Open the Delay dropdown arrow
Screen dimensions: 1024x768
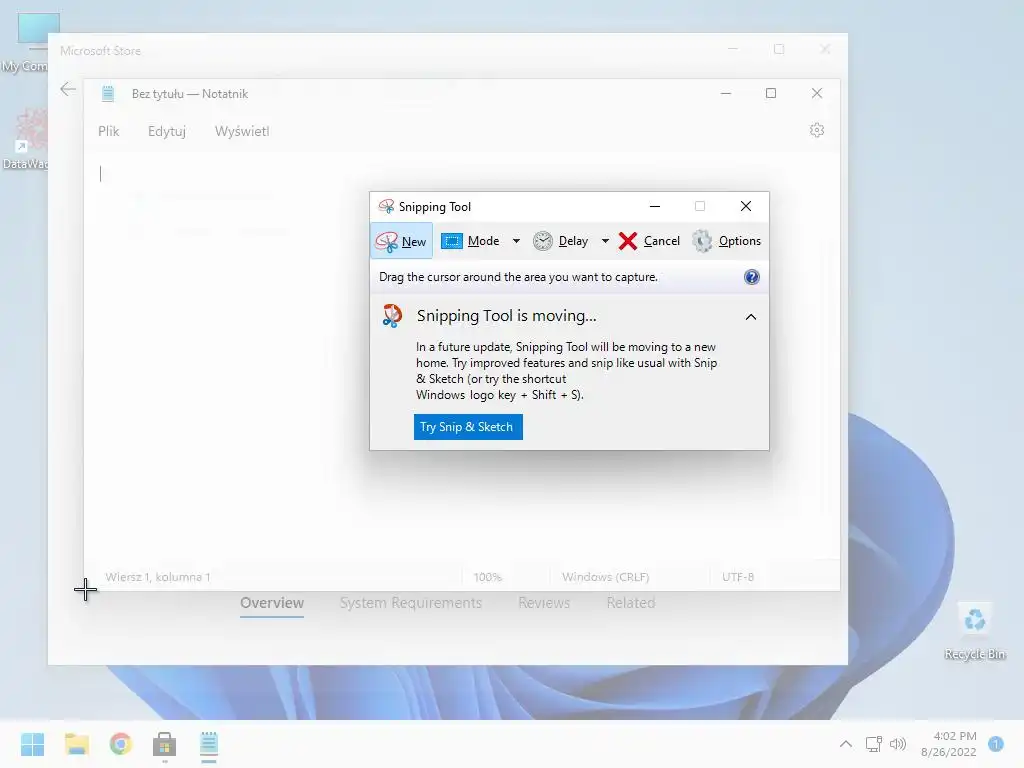coord(605,241)
